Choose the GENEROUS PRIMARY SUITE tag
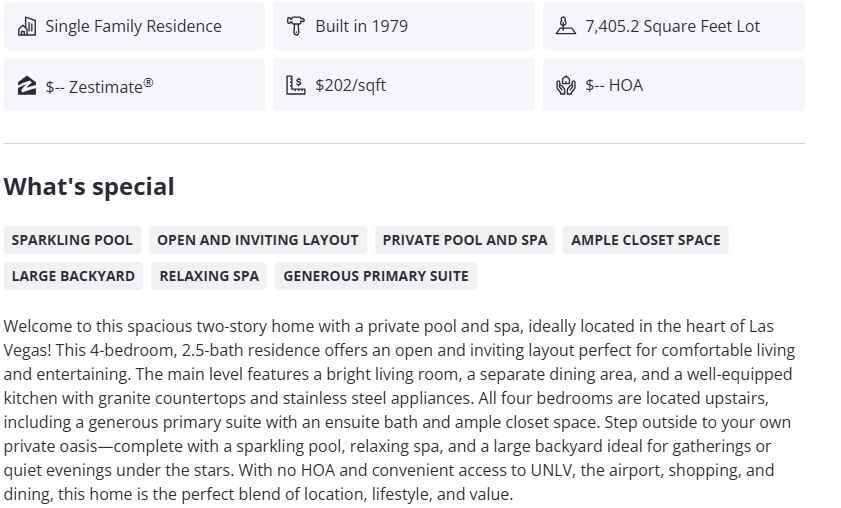 point(376,276)
